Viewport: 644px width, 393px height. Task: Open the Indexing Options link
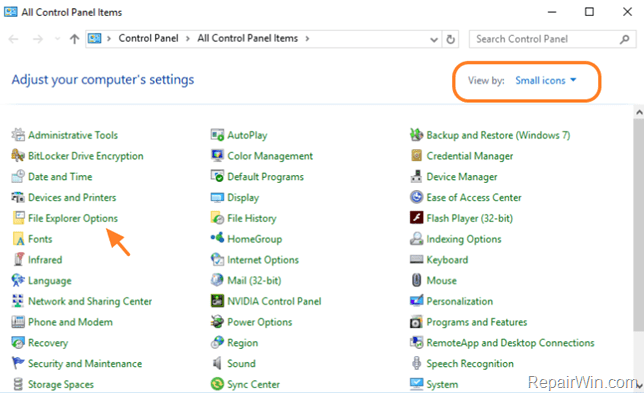click(464, 239)
